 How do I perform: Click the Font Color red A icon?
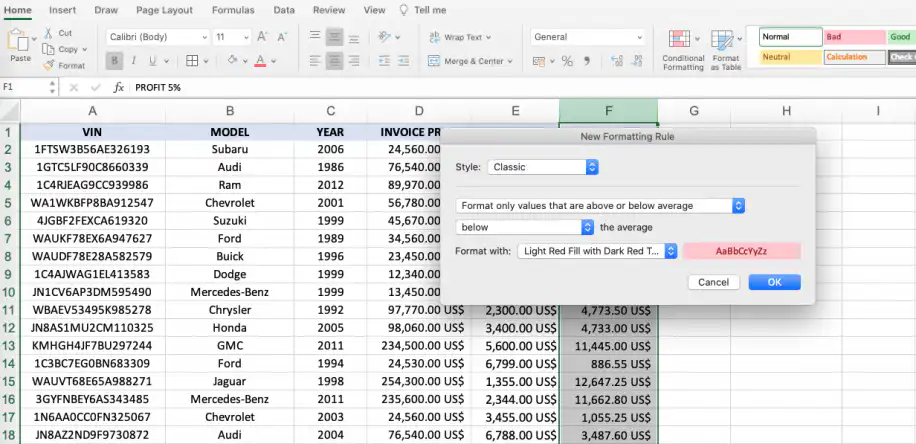(x=260, y=61)
